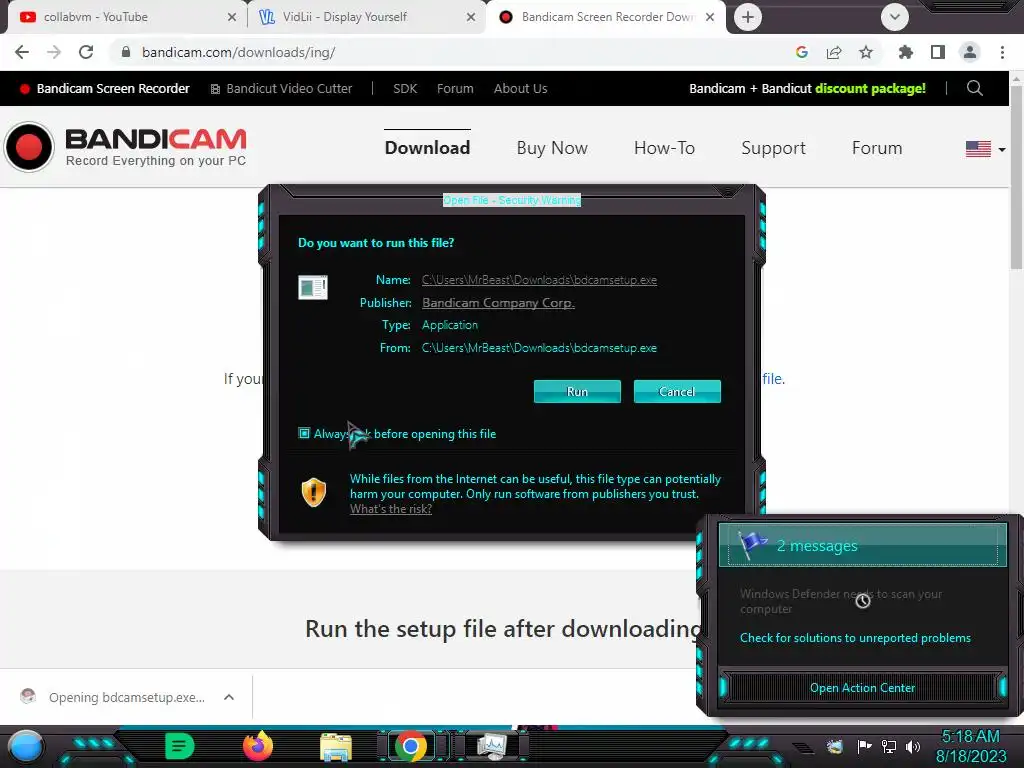Click the bdcamsetup.exe Name path
Image resolution: width=1024 pixels, height=768 pixels.
[539, 280]
